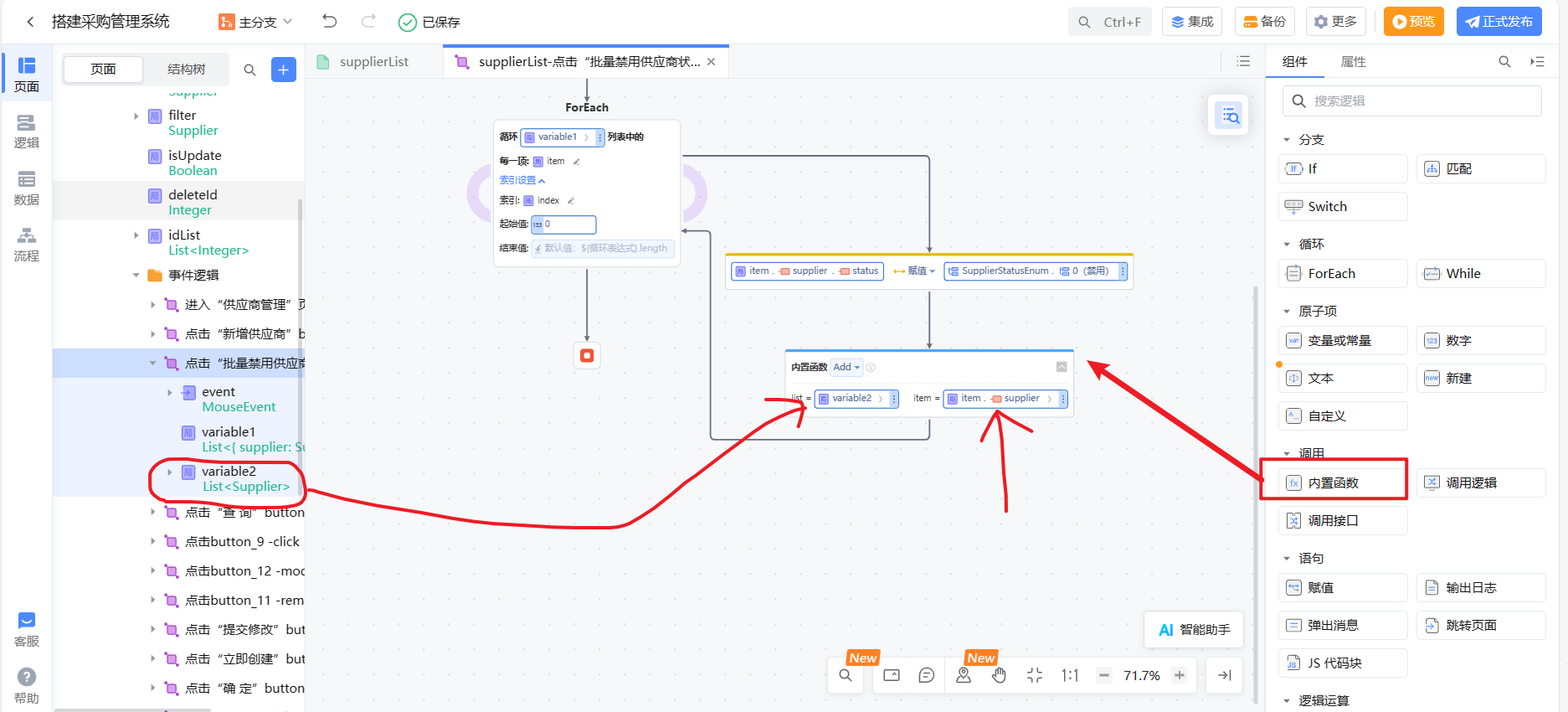The width and height of the screenshot is (1568, 712).
Task: Select the JS 代码块 component
Action: point(1343,663)
